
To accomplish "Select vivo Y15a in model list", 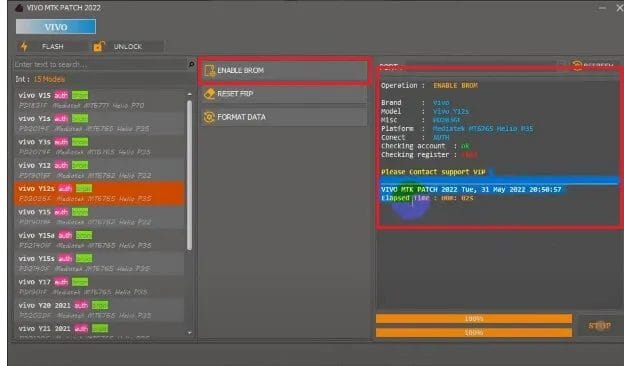I will [x=99, y=240].
